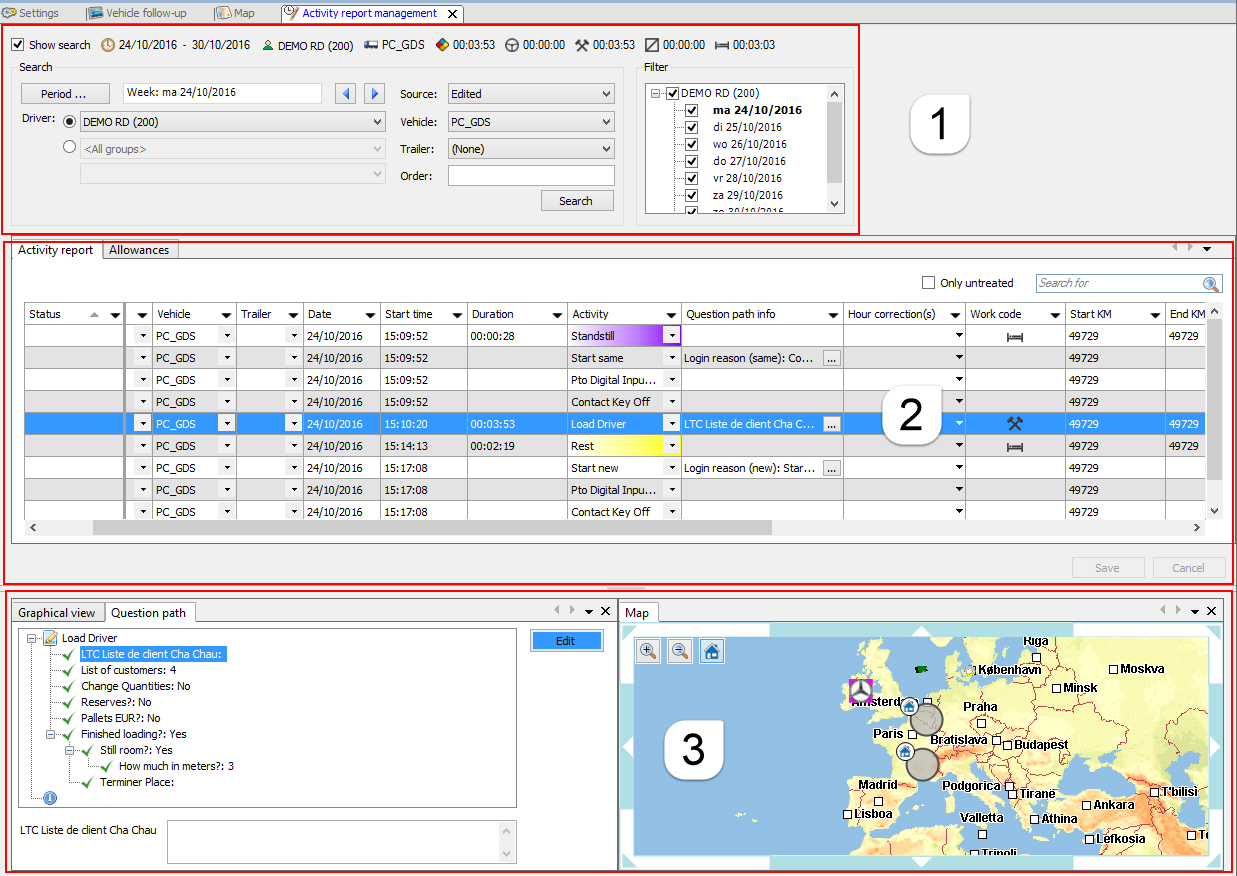Switch to the Graphical view tab

57,613
